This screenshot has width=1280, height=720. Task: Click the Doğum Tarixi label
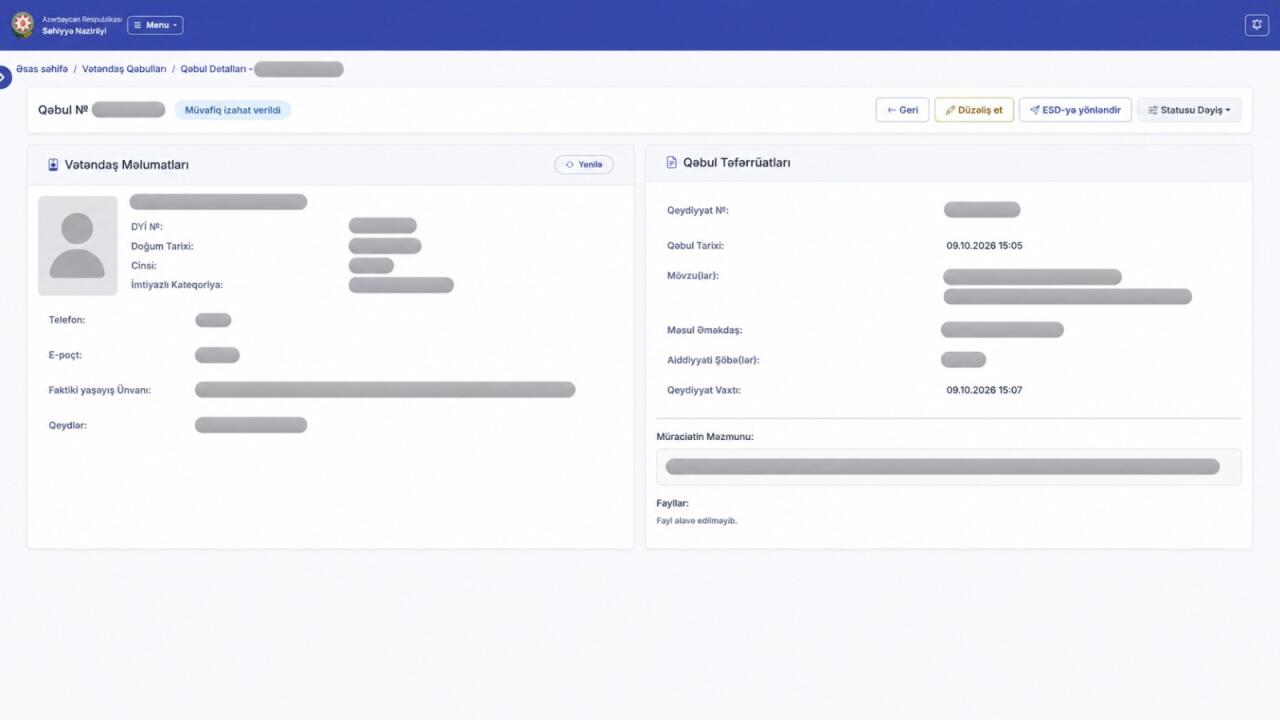pyautogui.click(x=162, y=246)
